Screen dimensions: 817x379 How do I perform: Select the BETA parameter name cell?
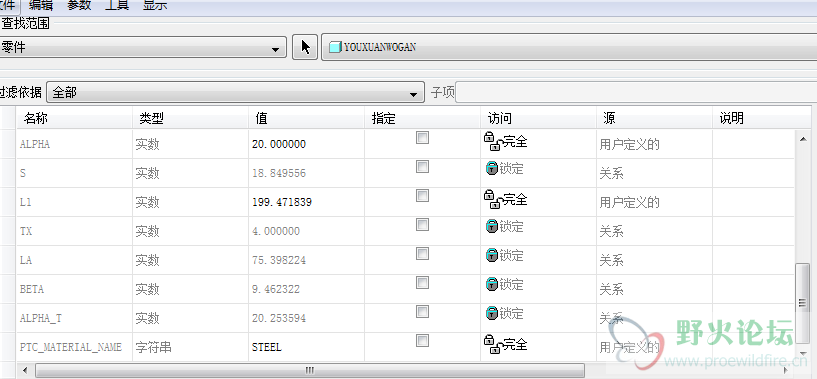(x=75, y=289)
